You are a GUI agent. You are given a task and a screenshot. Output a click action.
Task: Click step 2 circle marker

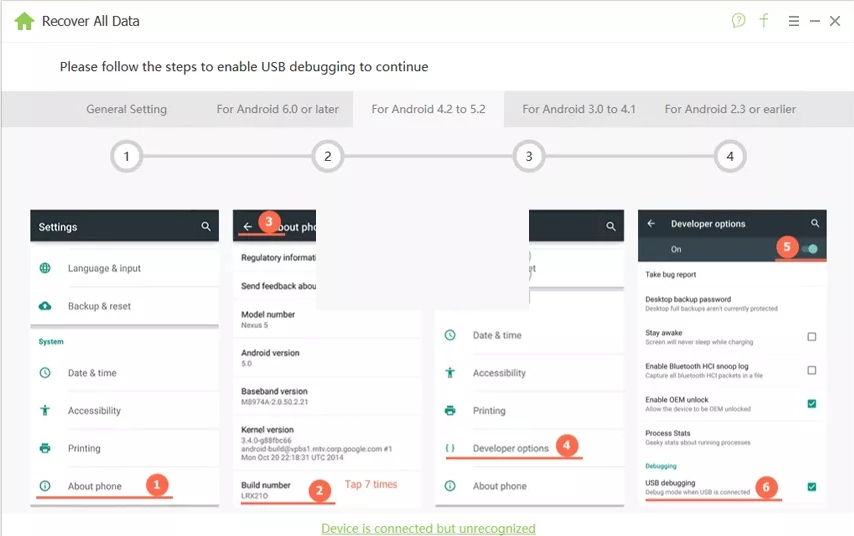[x=327, y=156]
